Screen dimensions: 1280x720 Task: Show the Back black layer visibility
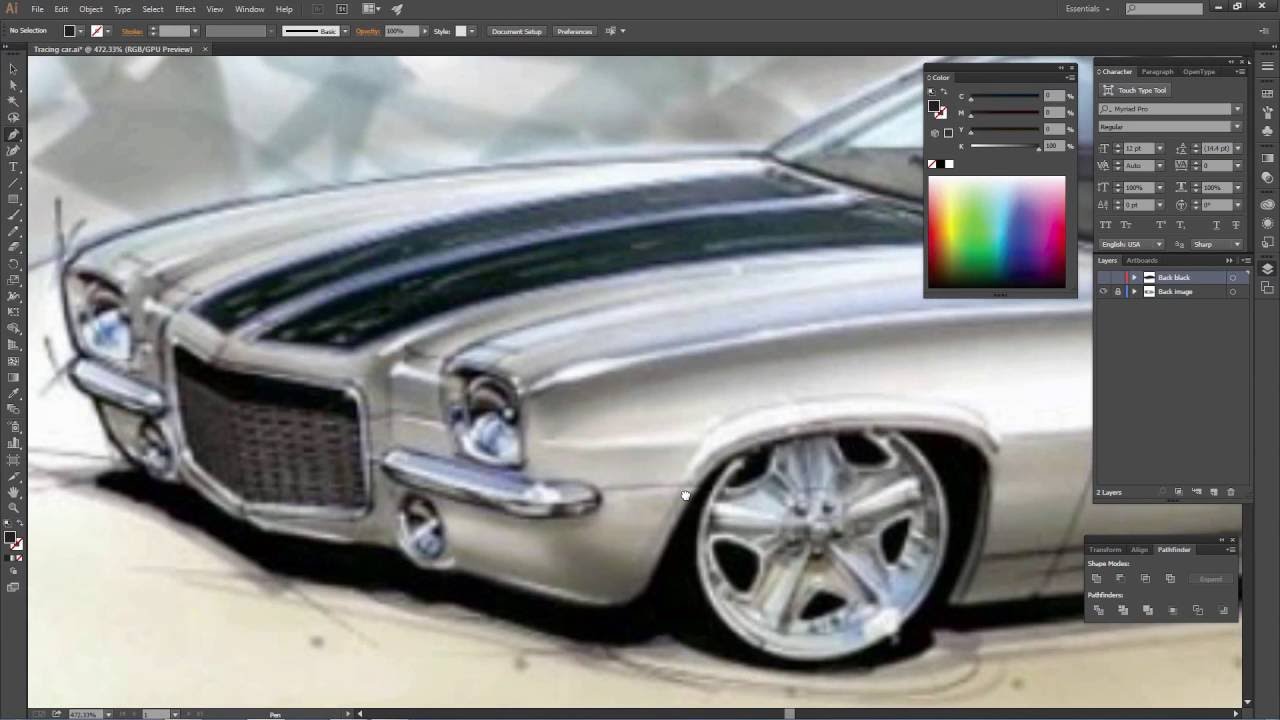pos(1103,277)
